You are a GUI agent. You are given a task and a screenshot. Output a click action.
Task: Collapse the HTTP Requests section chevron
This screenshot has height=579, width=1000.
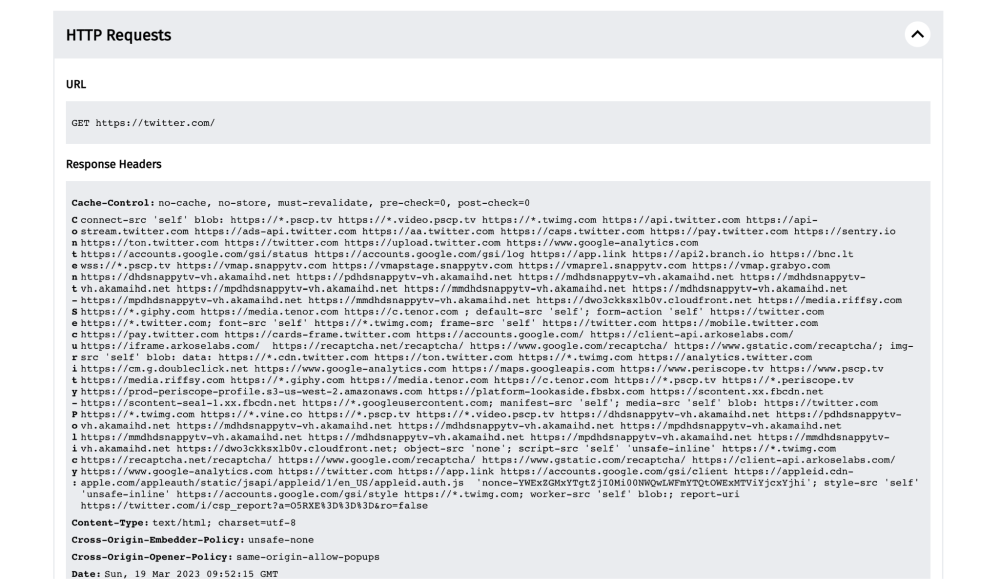(917, 35)
